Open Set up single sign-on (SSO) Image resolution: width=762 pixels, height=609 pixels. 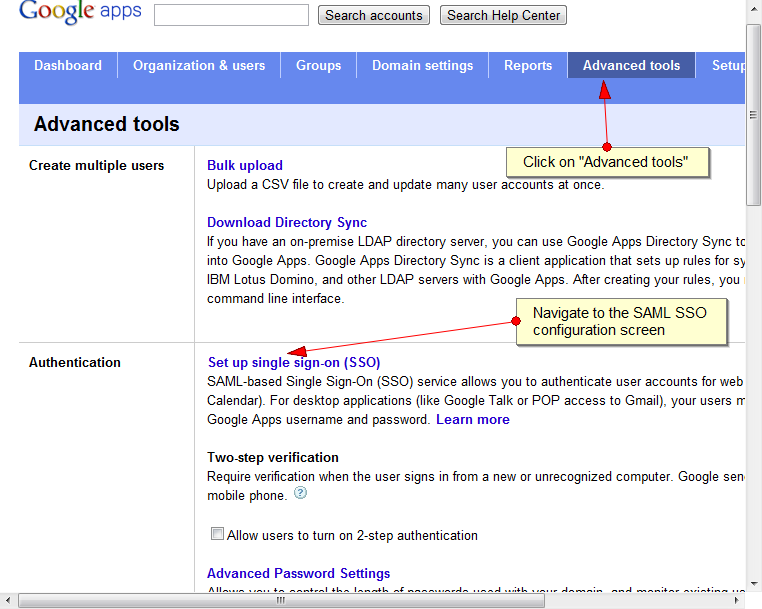pos(294,363)
